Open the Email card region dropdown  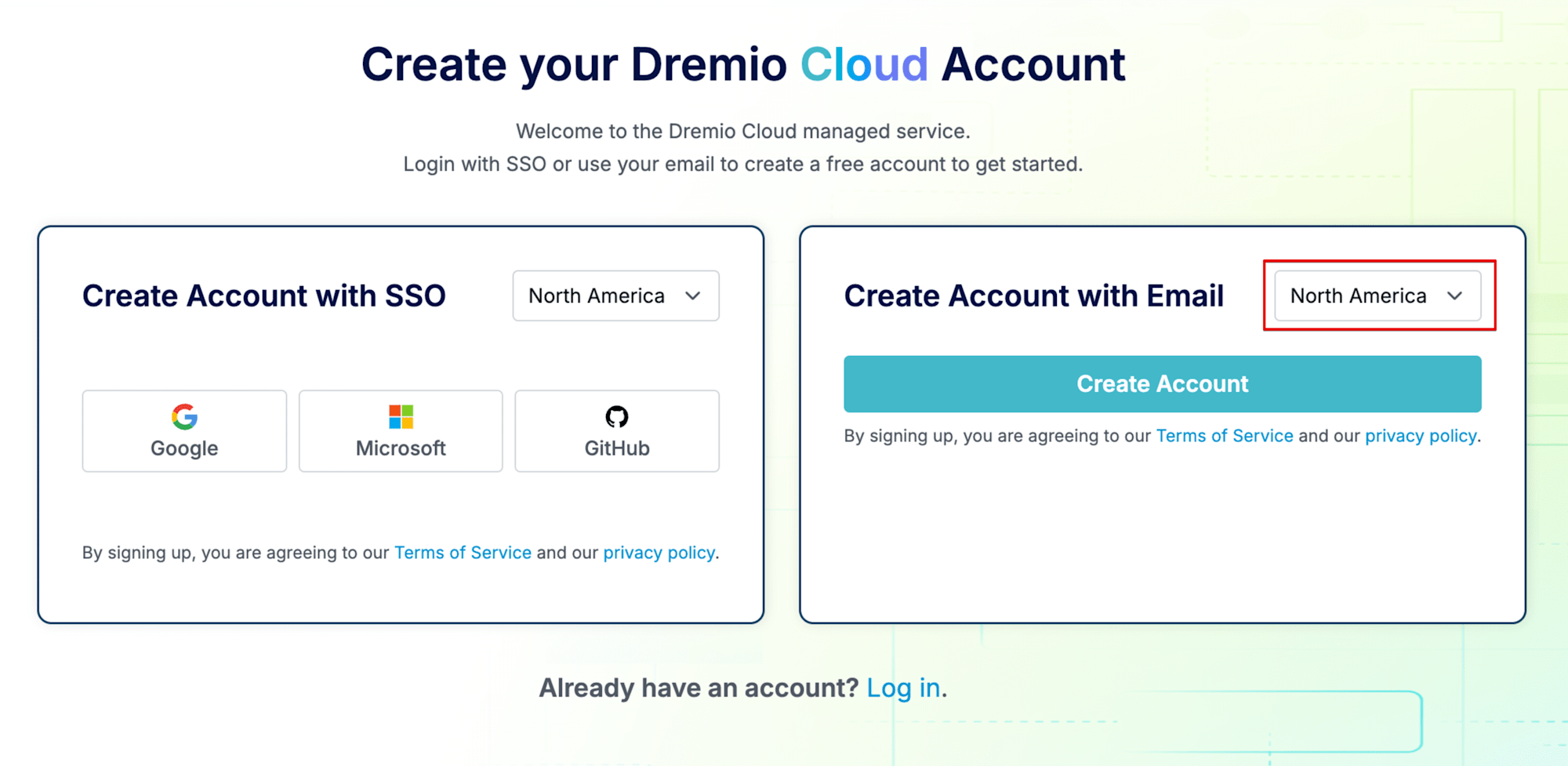[x=1378, y=296]
